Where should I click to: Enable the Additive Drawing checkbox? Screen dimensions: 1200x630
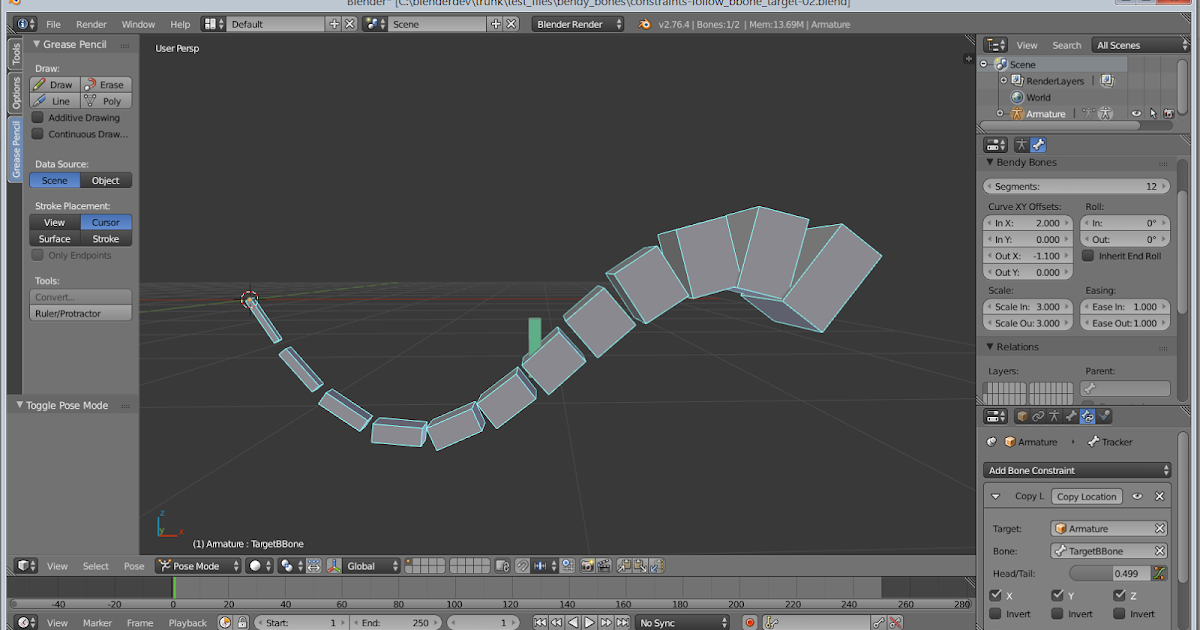(38, 118)
